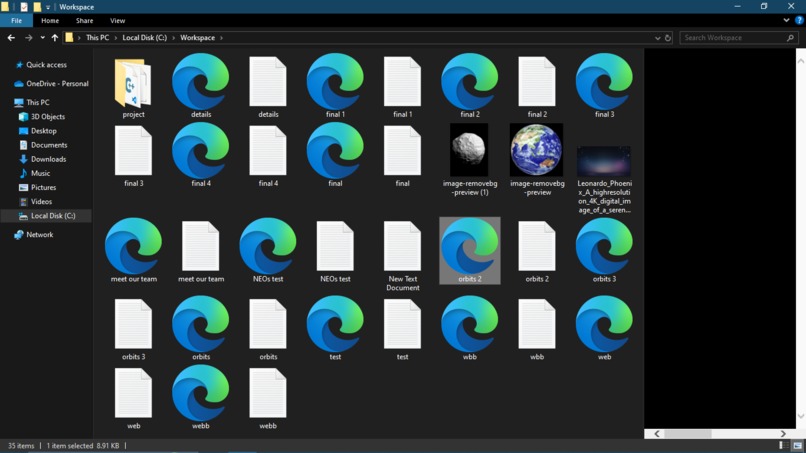
Task: Switch to the Home ribbon tab
Action: pos(50,21)
